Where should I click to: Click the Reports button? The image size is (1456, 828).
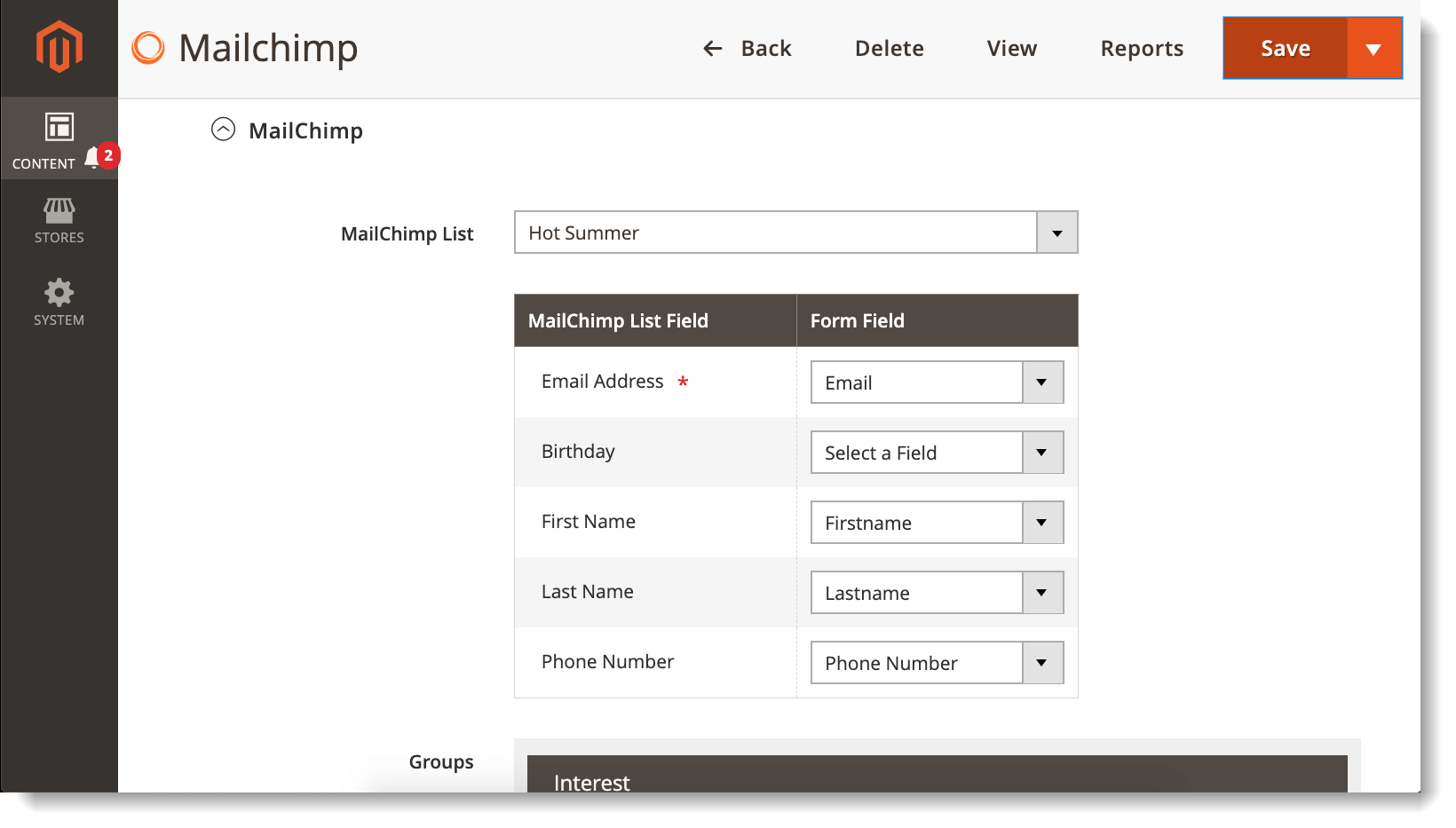click(x=1142, y=49)
